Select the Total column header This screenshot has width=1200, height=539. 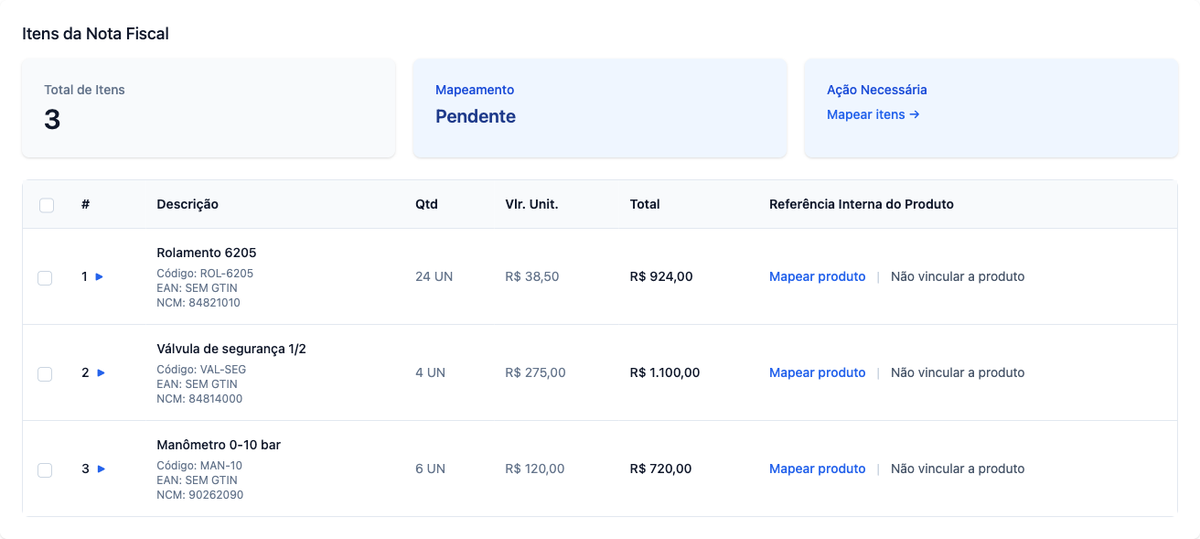(x=645, y=204)
